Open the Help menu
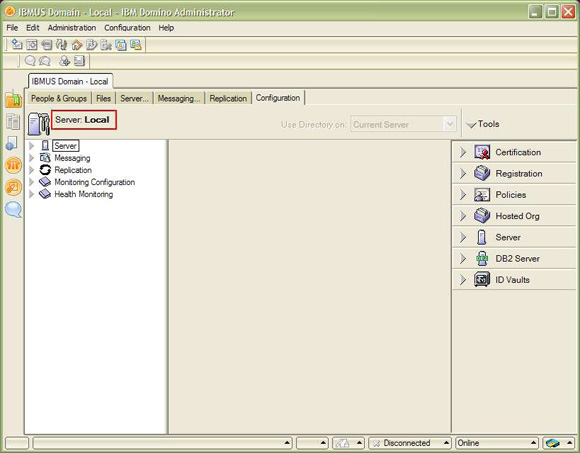 [x=166, y=28]
